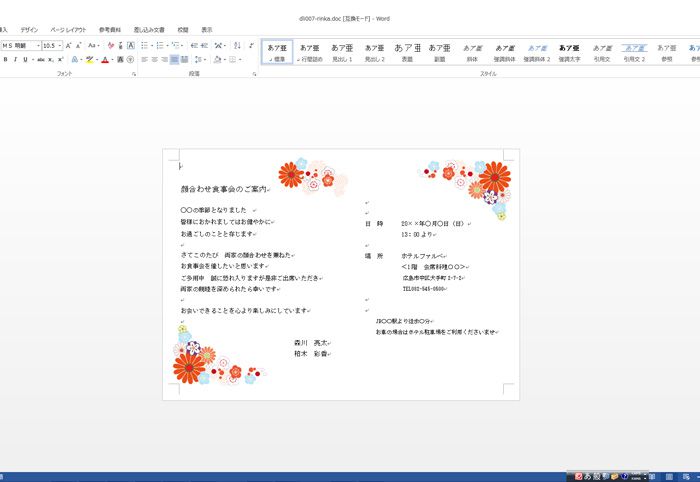The image size is (700, 482).
Task: Click the justify alignment icon
Action: click(x=174, y=60)
